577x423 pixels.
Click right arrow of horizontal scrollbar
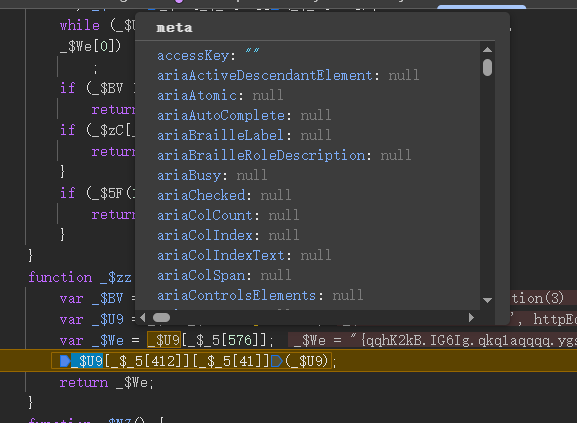pyautogui.click(x=471, y=317)
